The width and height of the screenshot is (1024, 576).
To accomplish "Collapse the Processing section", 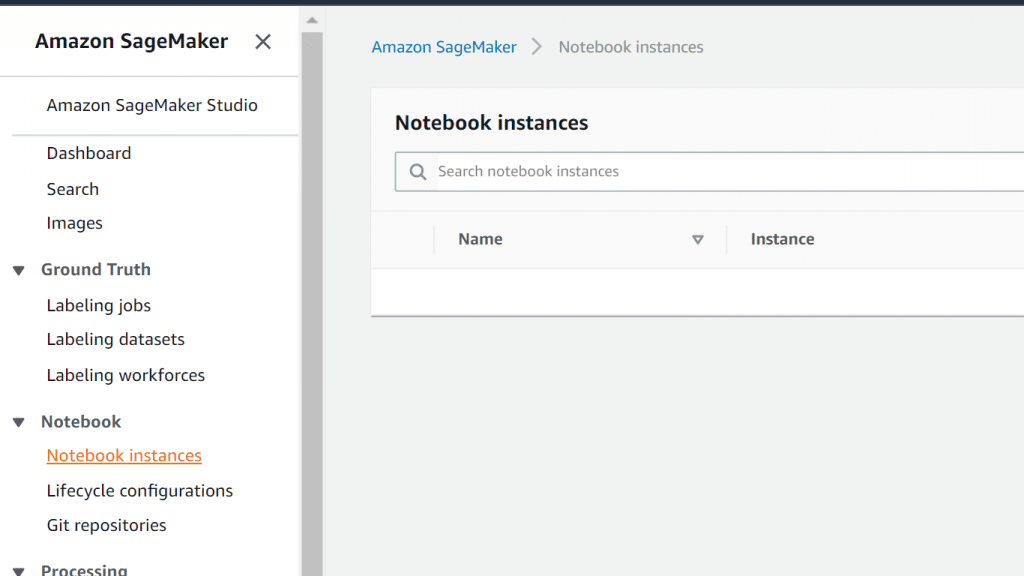I will 18,571.
